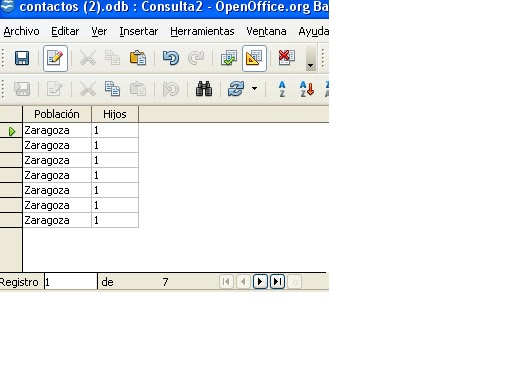512x384 pixels.
Task: Open the Insertar menu
Action: click(x=139, y=31)
